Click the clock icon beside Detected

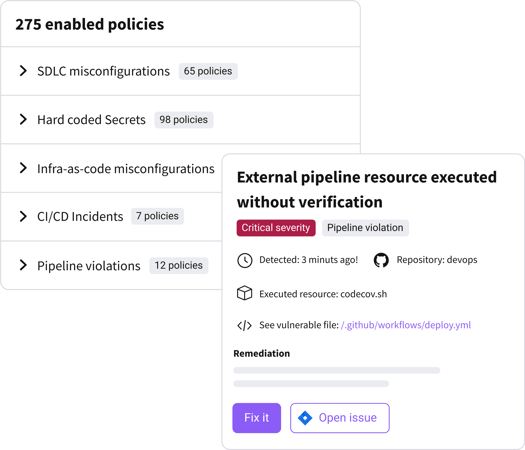(244, 260)
